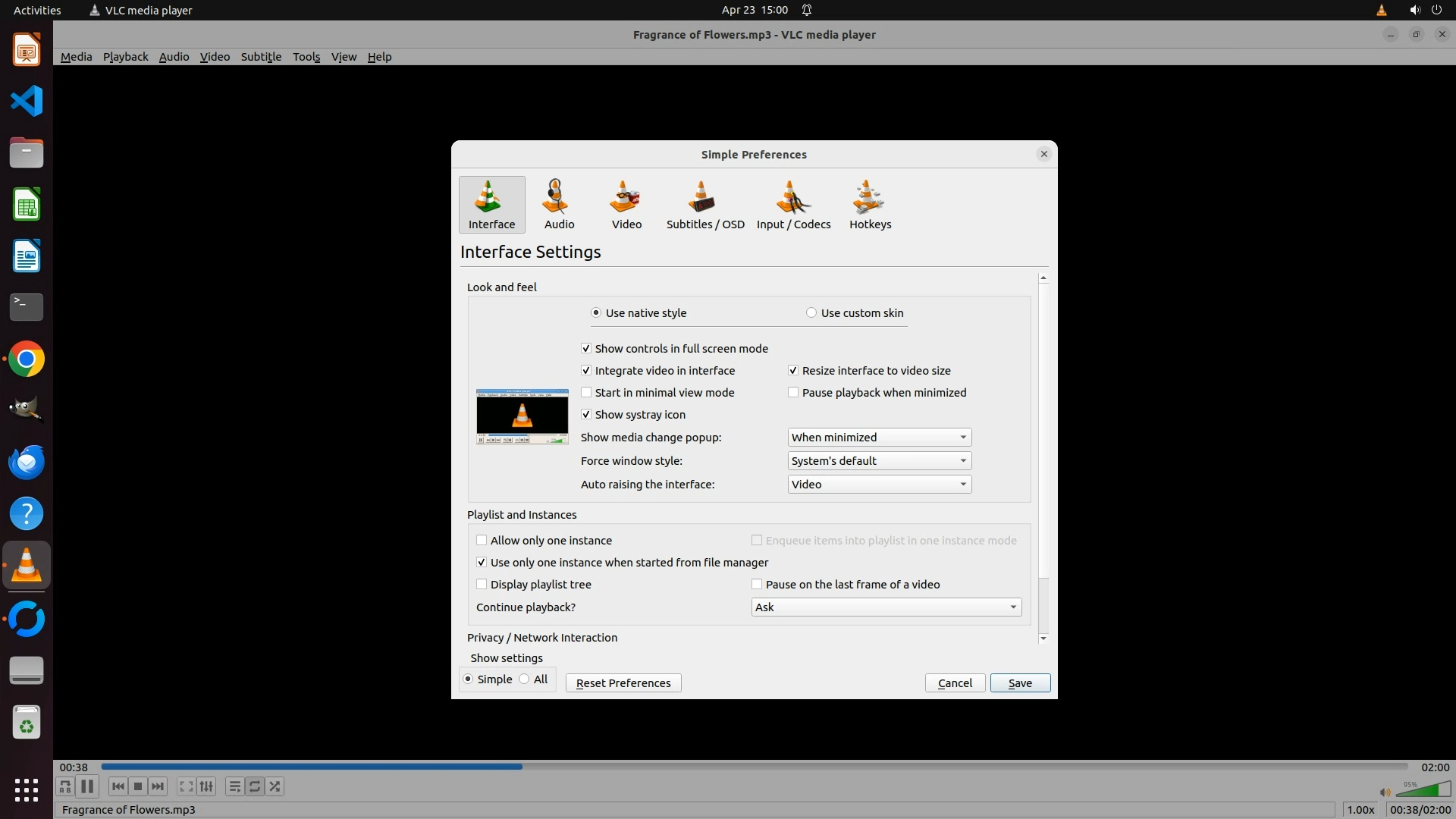Open the Video preferences category
Screen dimensions: 1456x819
click(x=626, y=204)
